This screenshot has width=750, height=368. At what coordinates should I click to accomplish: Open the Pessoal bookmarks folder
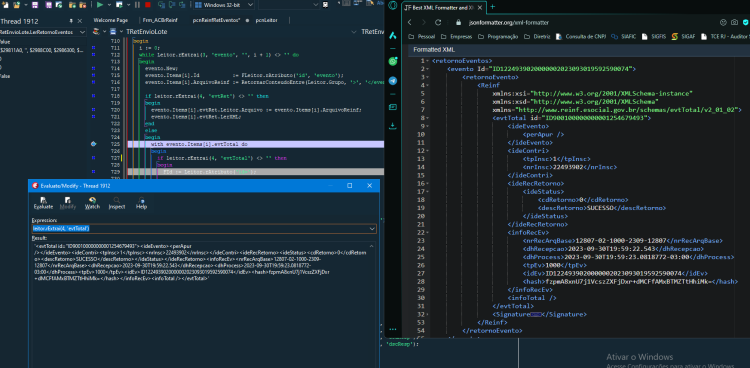point(422,36)
